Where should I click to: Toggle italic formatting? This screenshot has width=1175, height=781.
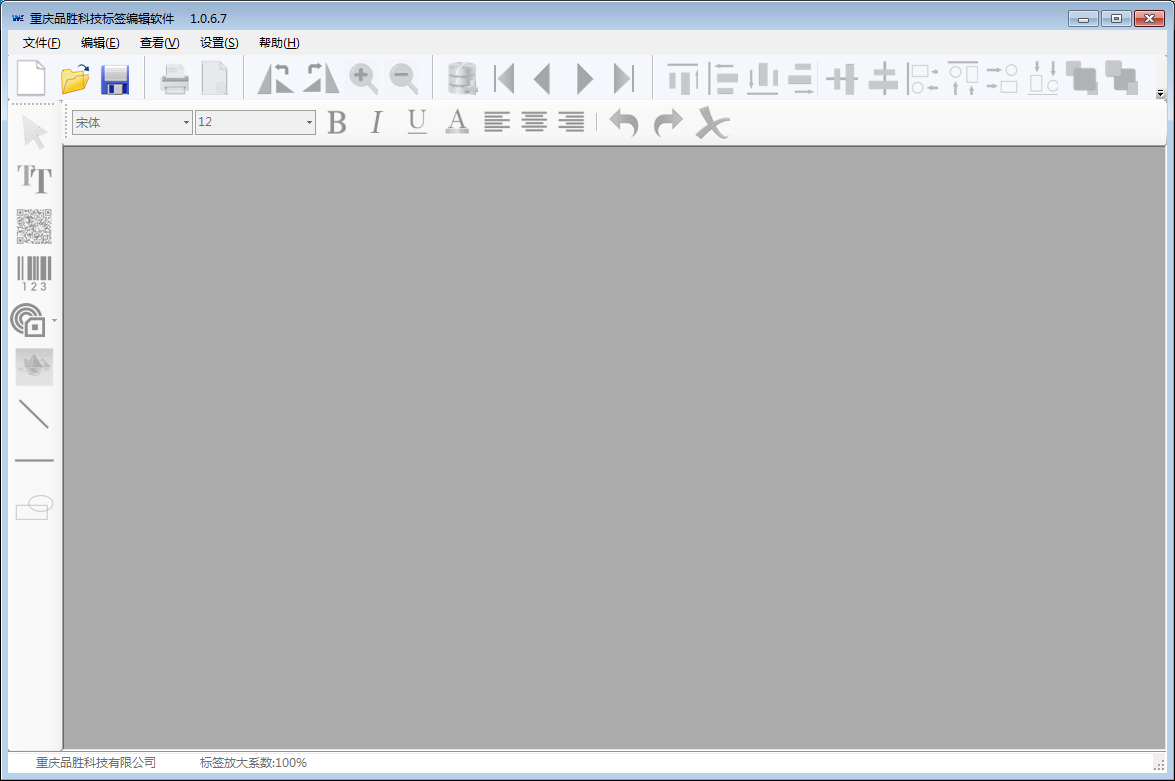click(x=376, y=122)
